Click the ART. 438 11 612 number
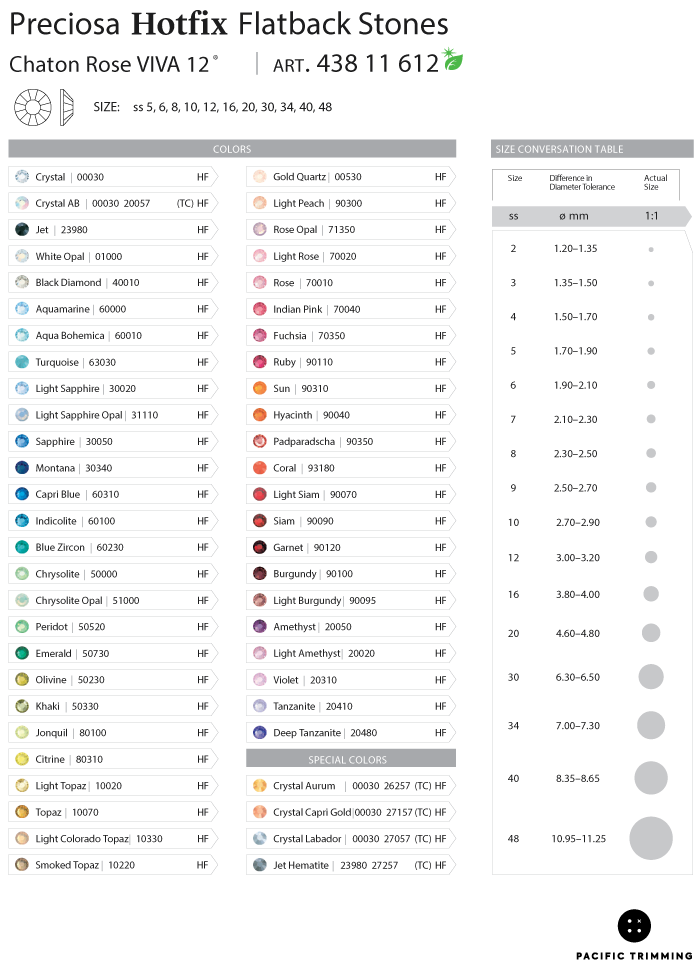The height and width of the screenshot is (972, 700). click(x=377, y=63)
